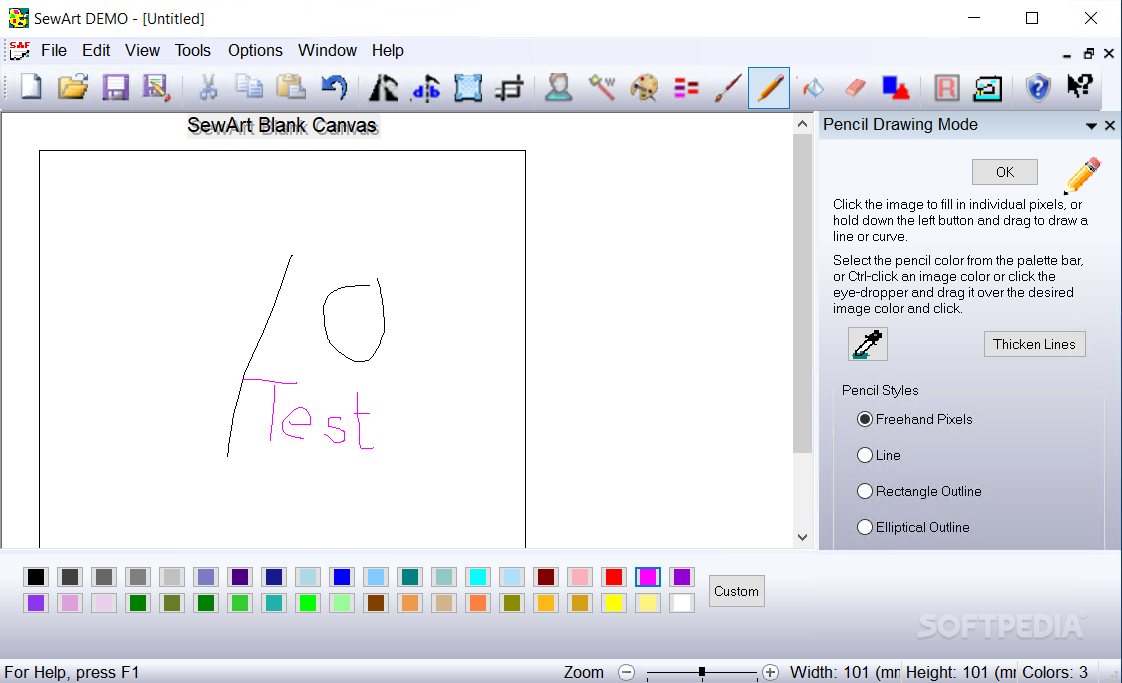The image size is (1122, 683).
Task: Cut selection with the scissors icon
Action: [208, 87]
